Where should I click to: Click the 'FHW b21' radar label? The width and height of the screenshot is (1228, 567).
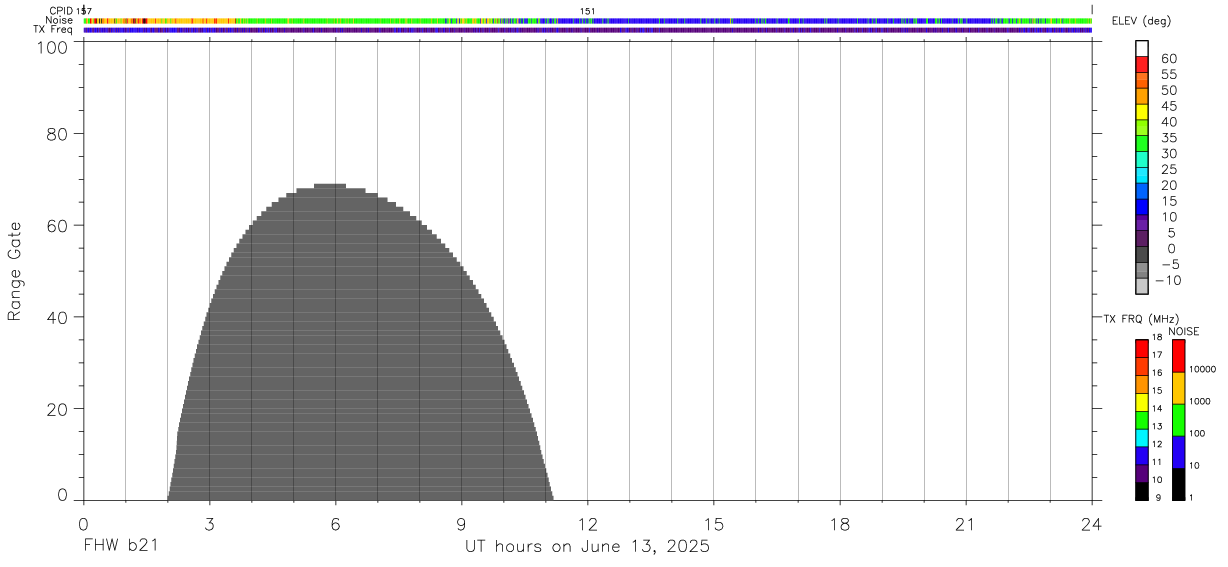pyautogui.click(x=120, y=547)
